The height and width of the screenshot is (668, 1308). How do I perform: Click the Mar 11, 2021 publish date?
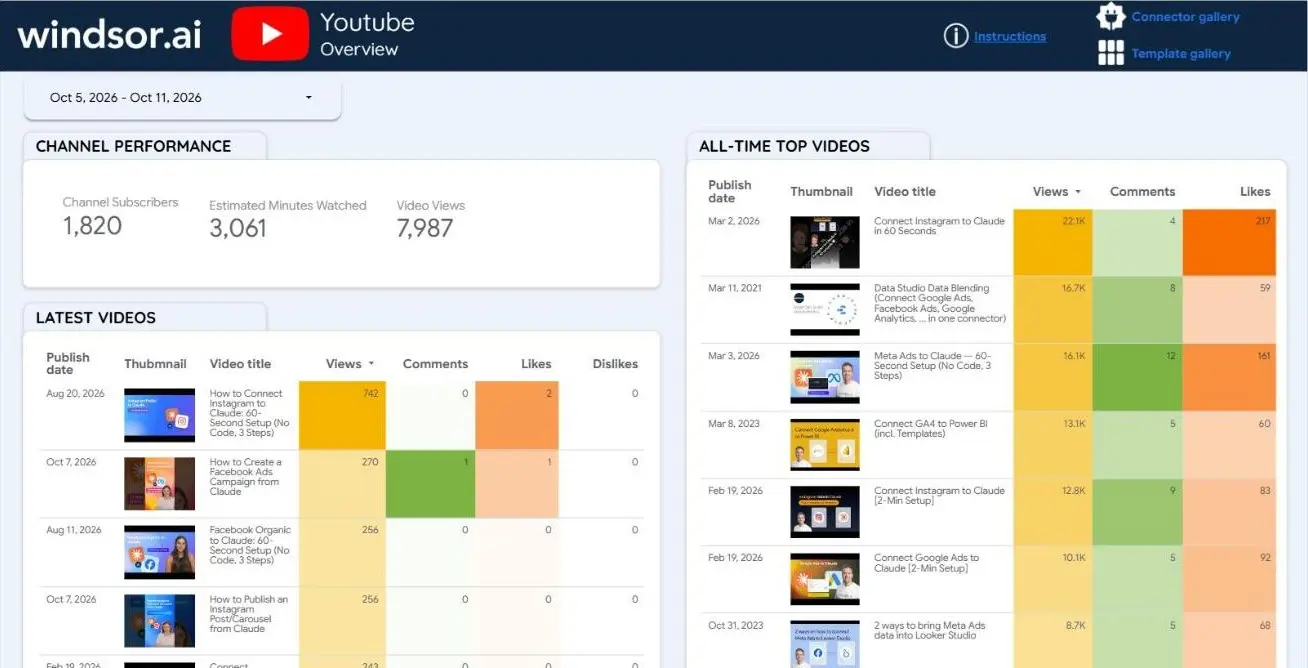735,288
